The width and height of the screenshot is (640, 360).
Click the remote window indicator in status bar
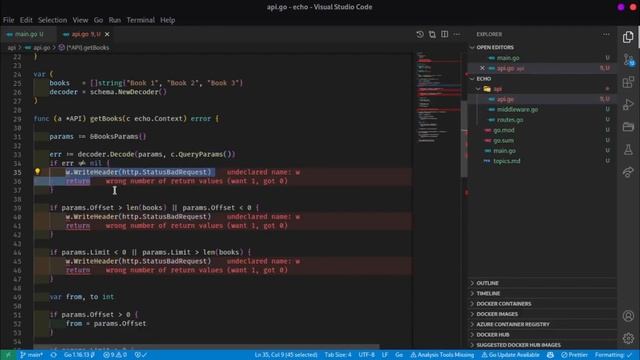pyautogui.click(x=7, y=355)
